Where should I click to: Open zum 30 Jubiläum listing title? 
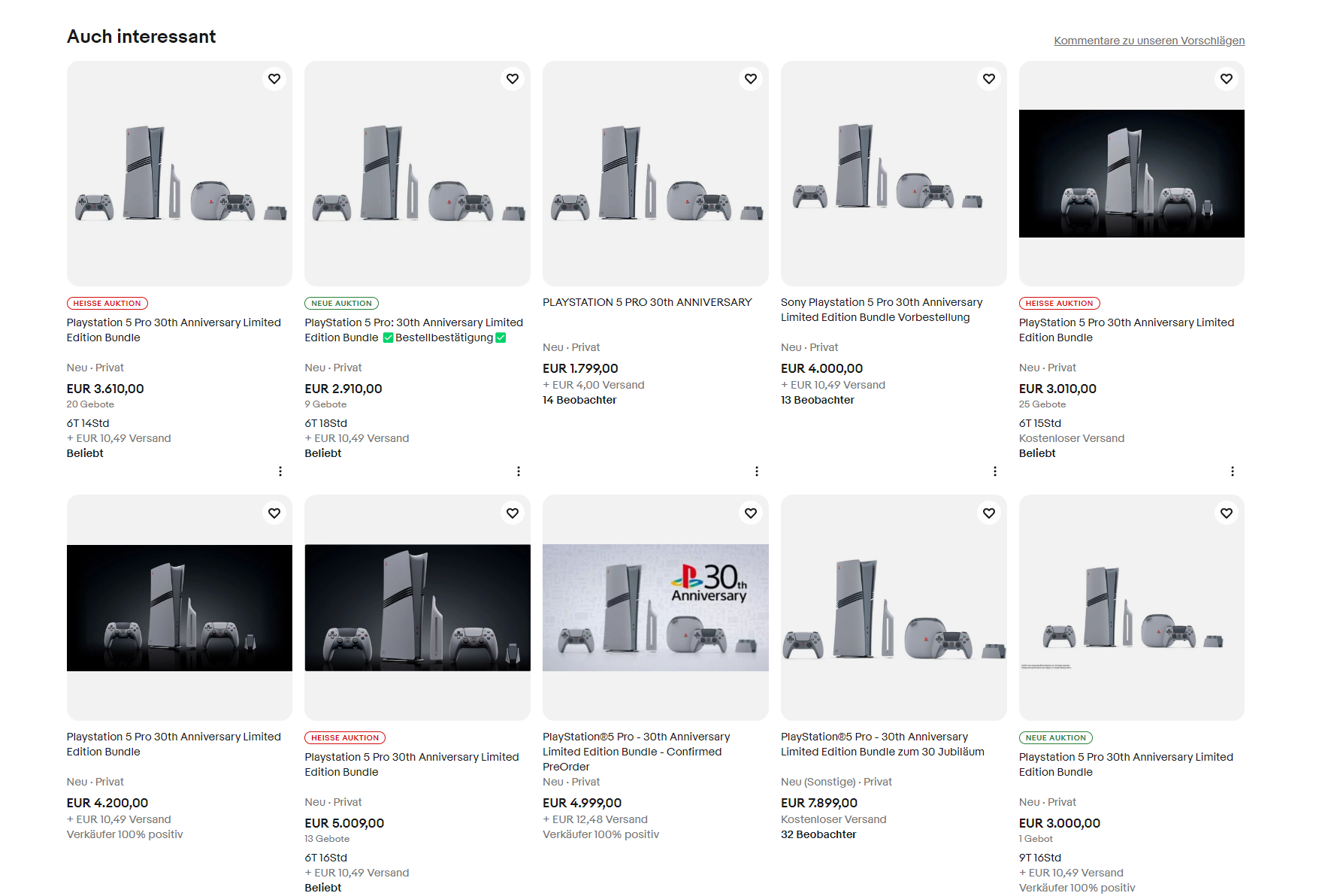pyautogui.click(x=882, y=744)
